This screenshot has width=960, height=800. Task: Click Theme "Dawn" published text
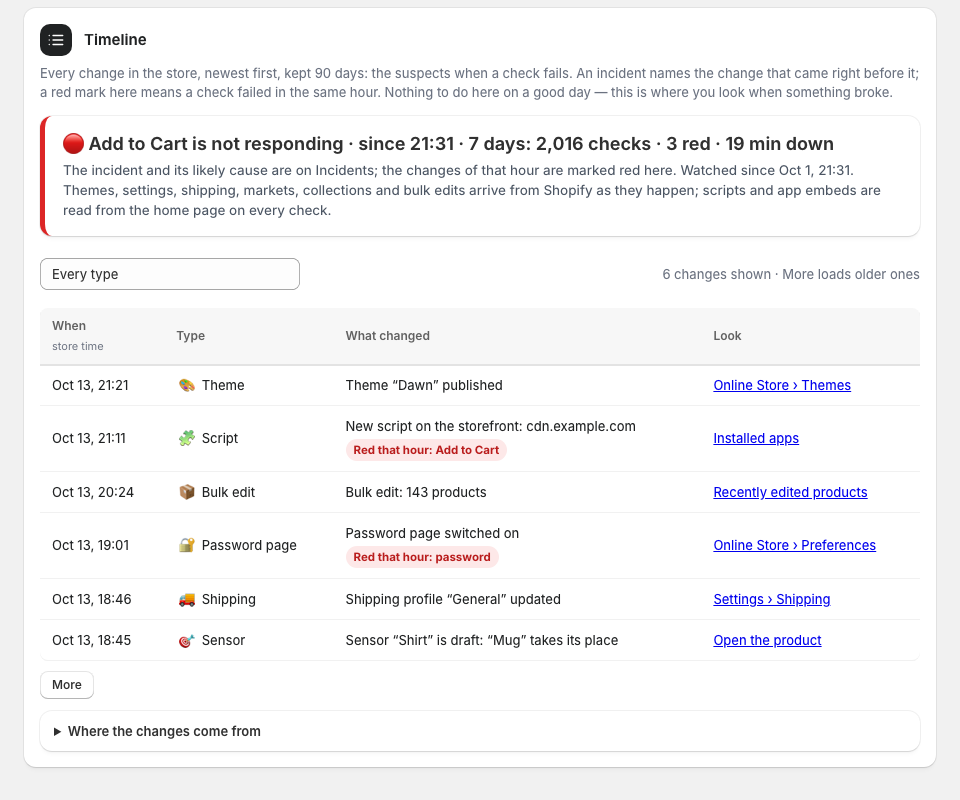[x=424, y=385]
